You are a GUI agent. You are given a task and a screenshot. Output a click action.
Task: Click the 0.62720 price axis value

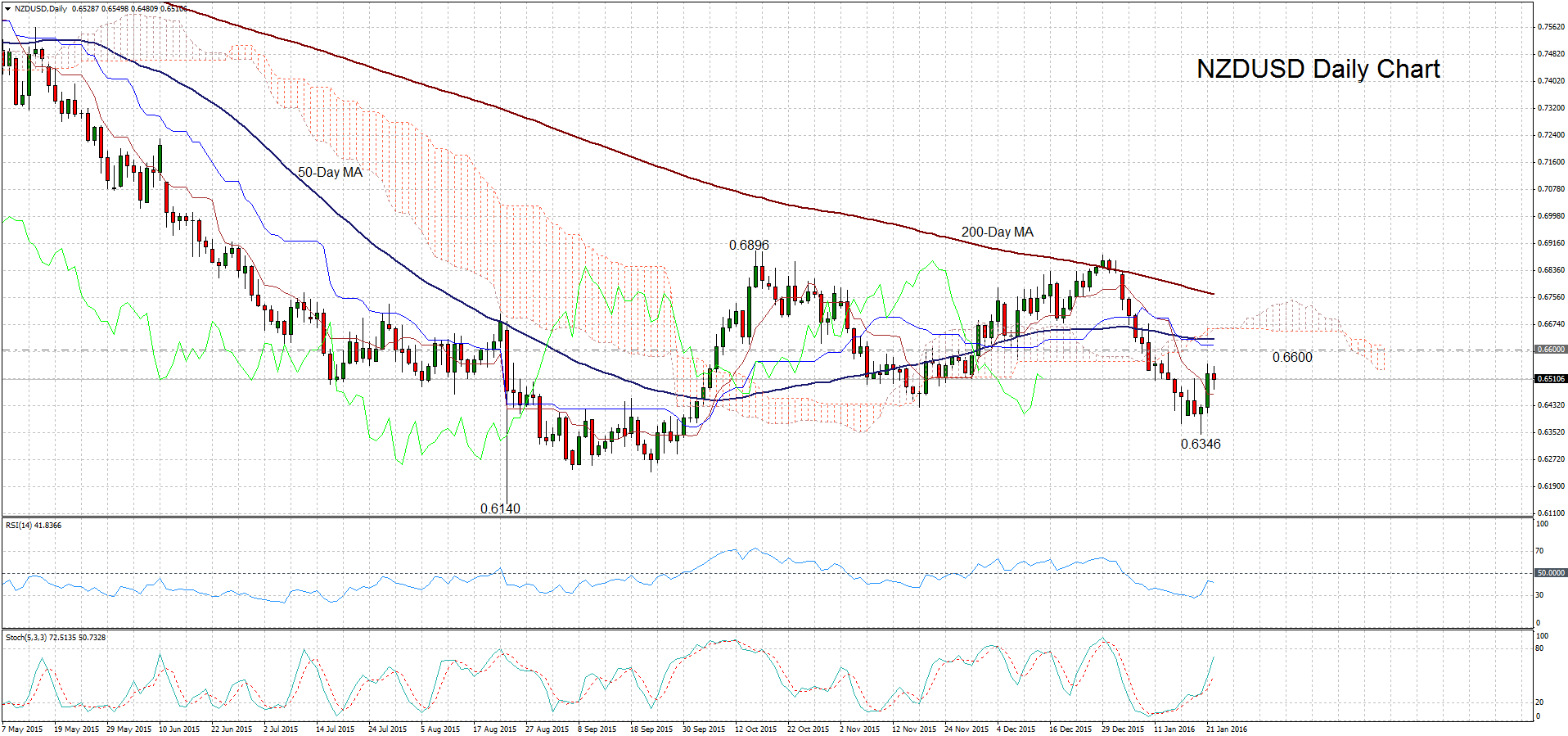click(1551, 459)
